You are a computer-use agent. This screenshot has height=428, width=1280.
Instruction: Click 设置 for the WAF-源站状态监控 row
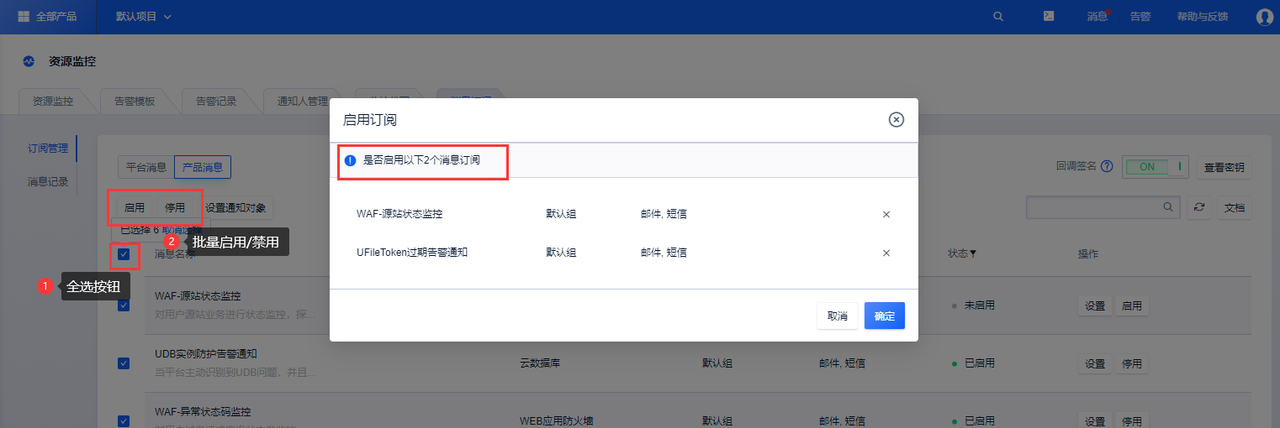pos(1095,305)
